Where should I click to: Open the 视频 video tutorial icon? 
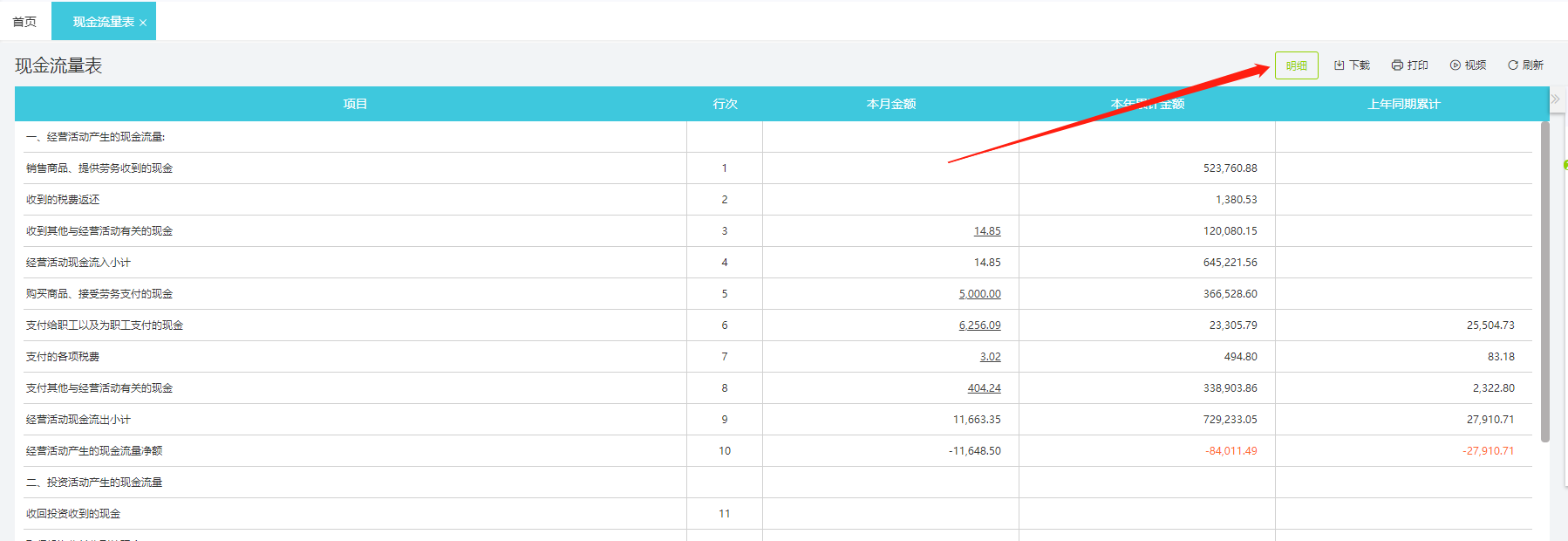point(1456,65)
